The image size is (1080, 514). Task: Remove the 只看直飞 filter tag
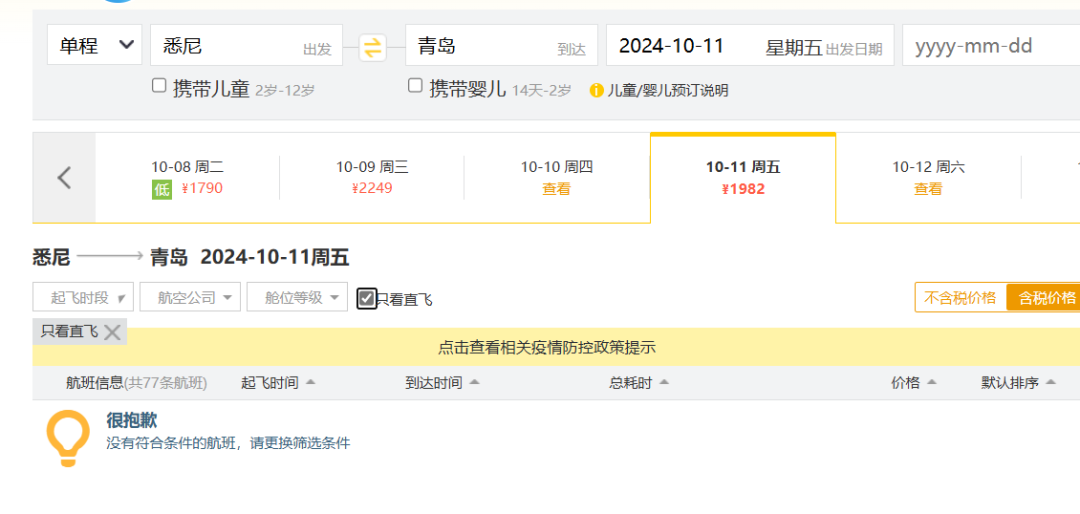112,332
